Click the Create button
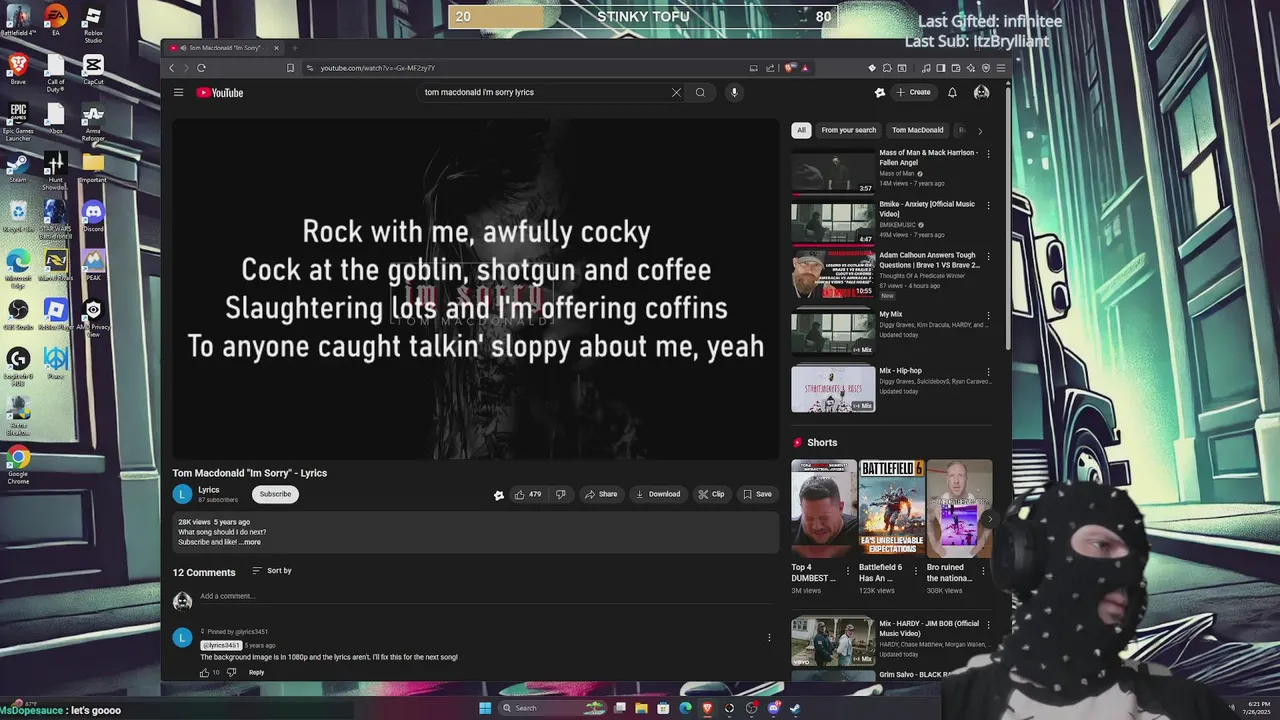1280x720 pixels. [913, 92]
